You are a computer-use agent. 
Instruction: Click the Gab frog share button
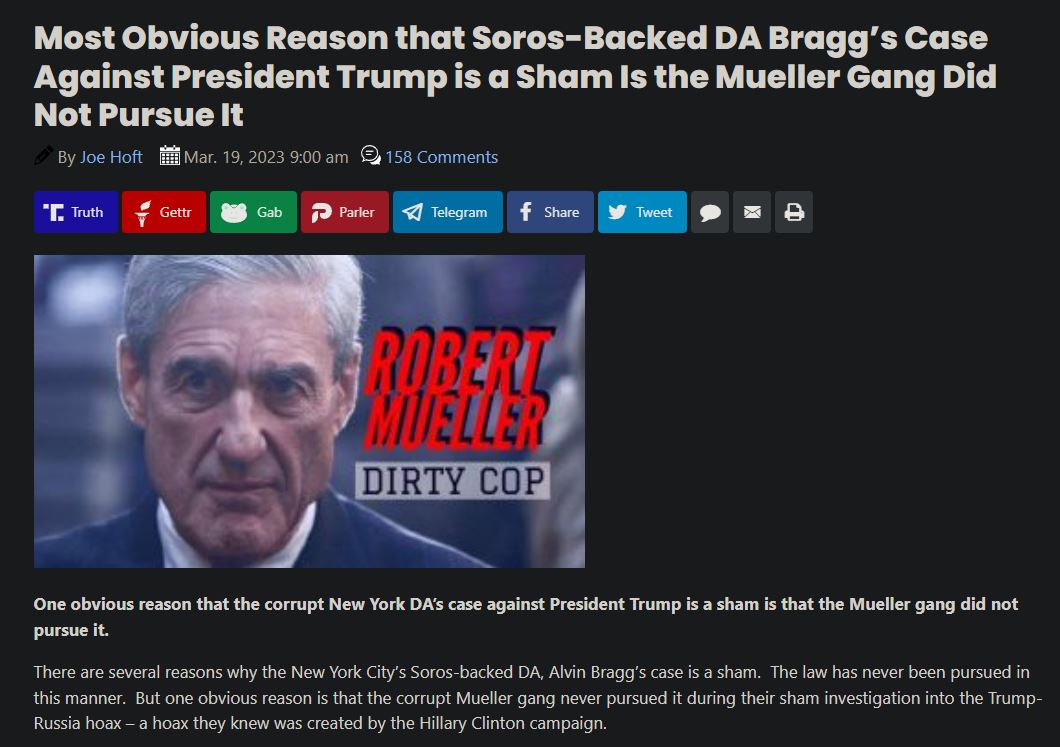point(253,212)
